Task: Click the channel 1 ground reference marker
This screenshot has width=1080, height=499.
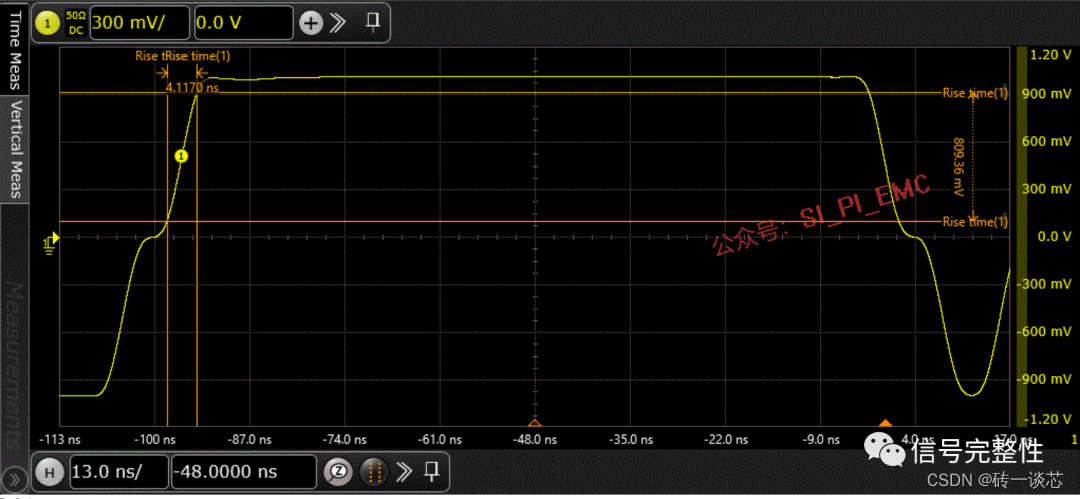Action: coord(52,241)
